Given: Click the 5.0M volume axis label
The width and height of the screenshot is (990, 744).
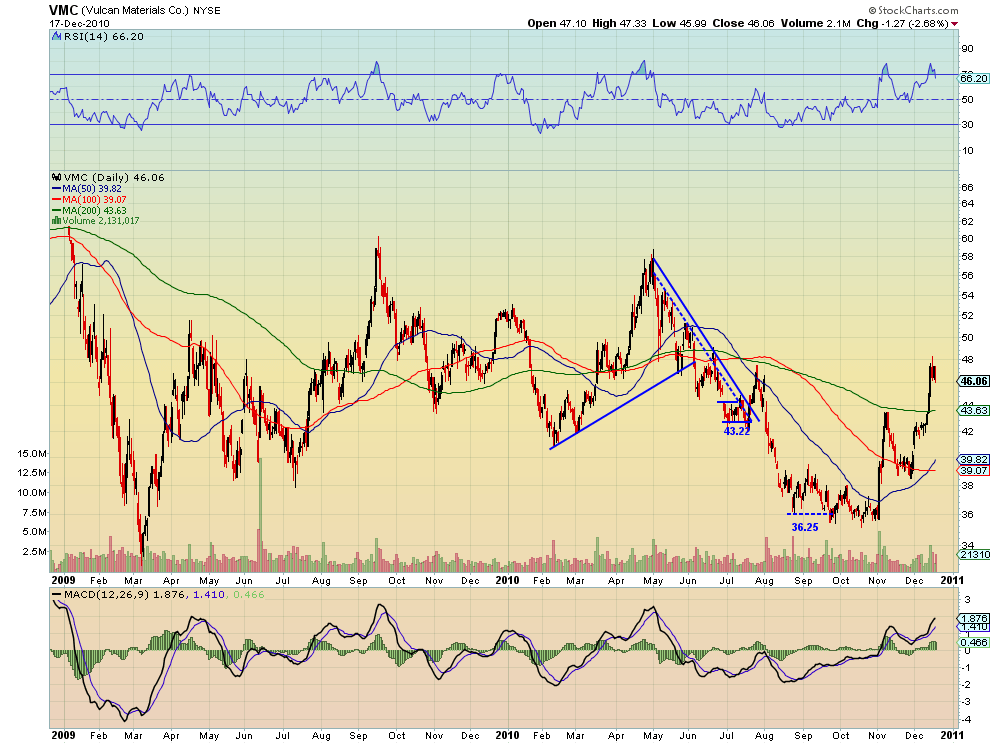Looking at the screenshot, I should (x=35, y=532).
